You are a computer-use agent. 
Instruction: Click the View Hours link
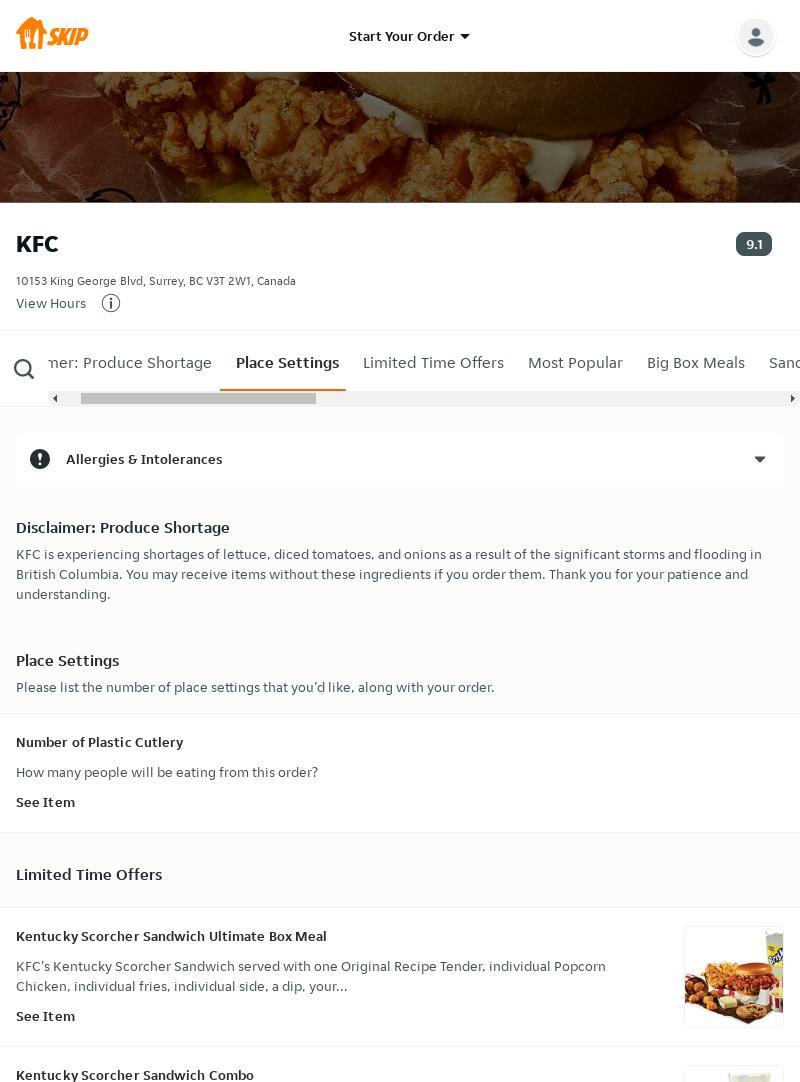pos(51,303)
